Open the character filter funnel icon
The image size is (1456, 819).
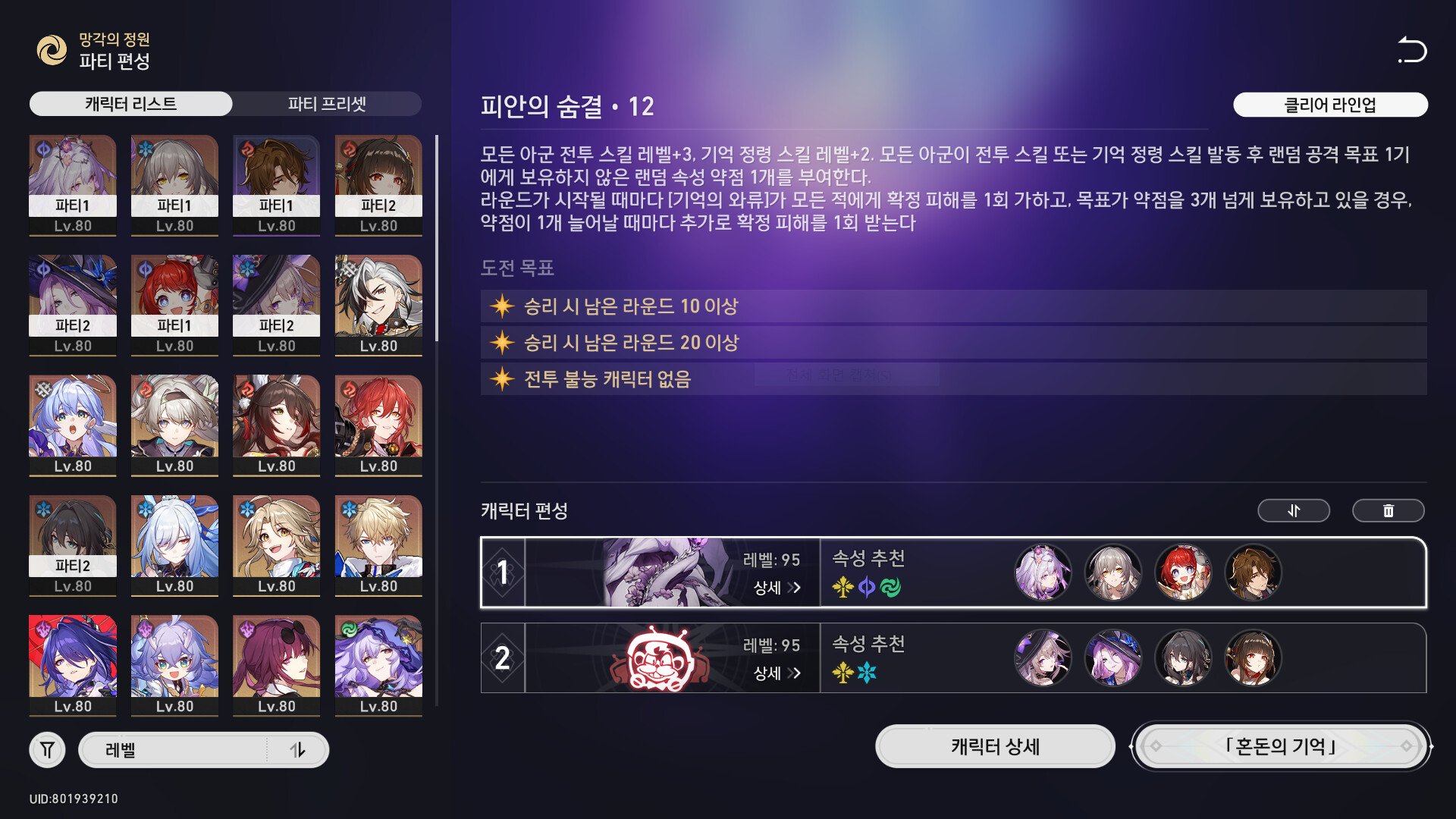click(47, 750)
